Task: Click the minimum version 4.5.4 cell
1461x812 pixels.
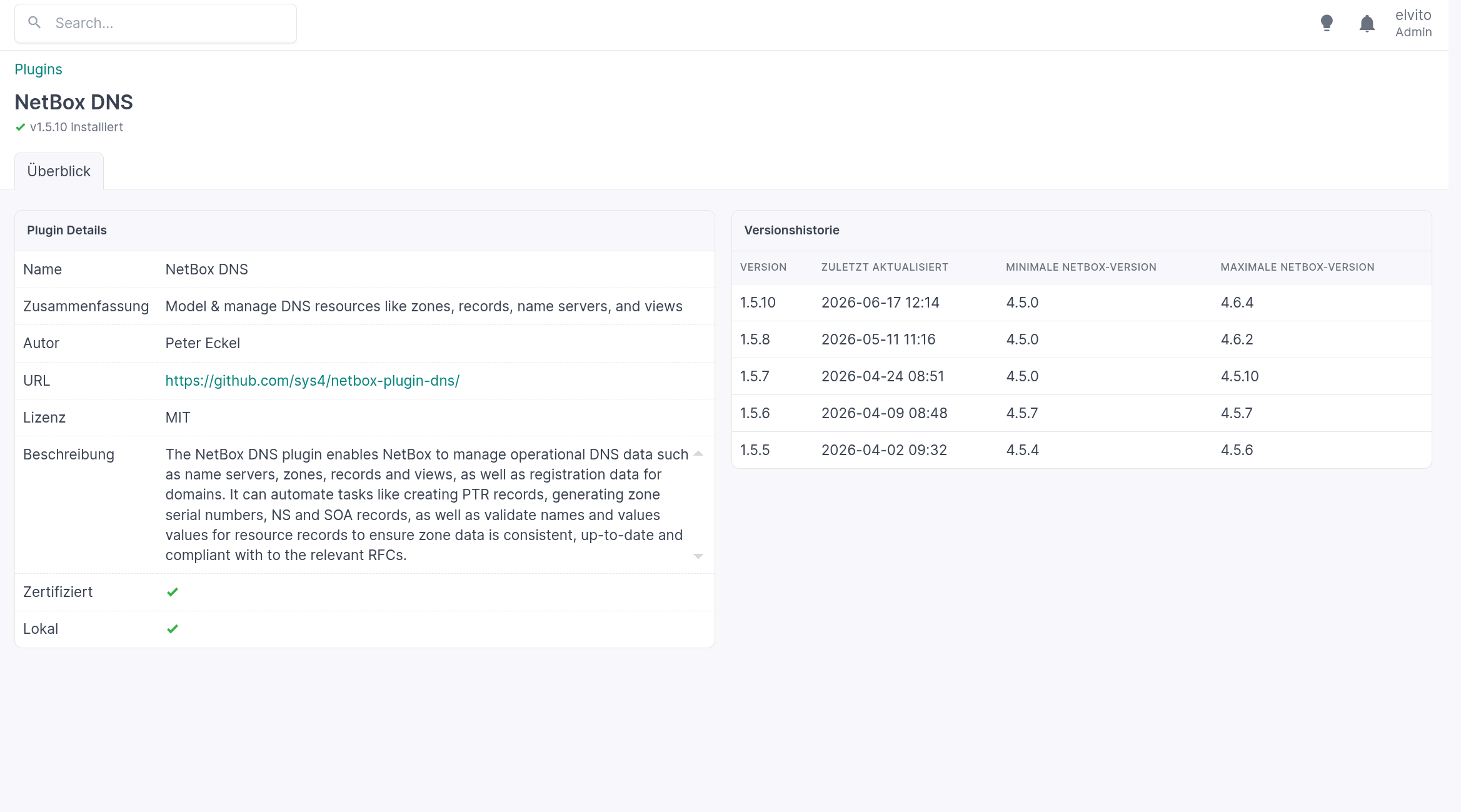Action: pos(1022,450)
